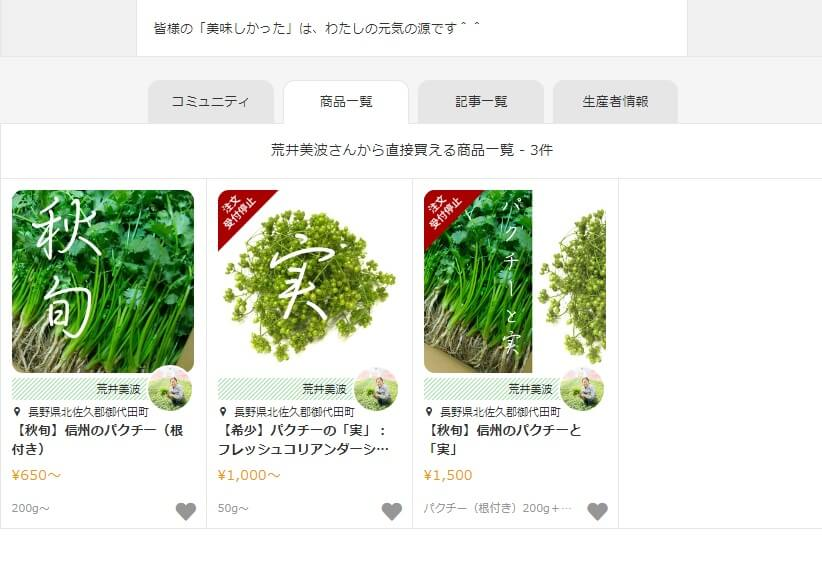Open the 実 coriander seeds product image
The image size is (822, 562).
309,282
